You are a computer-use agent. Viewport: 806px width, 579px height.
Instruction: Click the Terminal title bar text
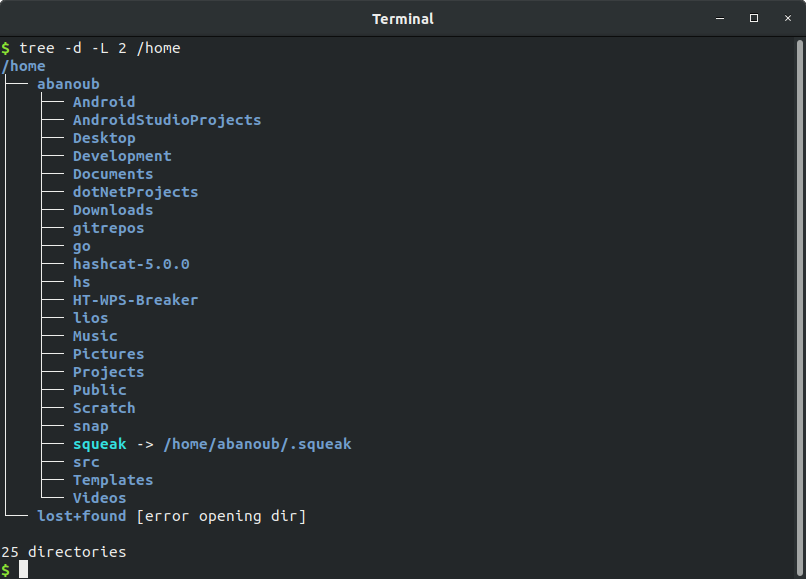(x=403, y=19)
